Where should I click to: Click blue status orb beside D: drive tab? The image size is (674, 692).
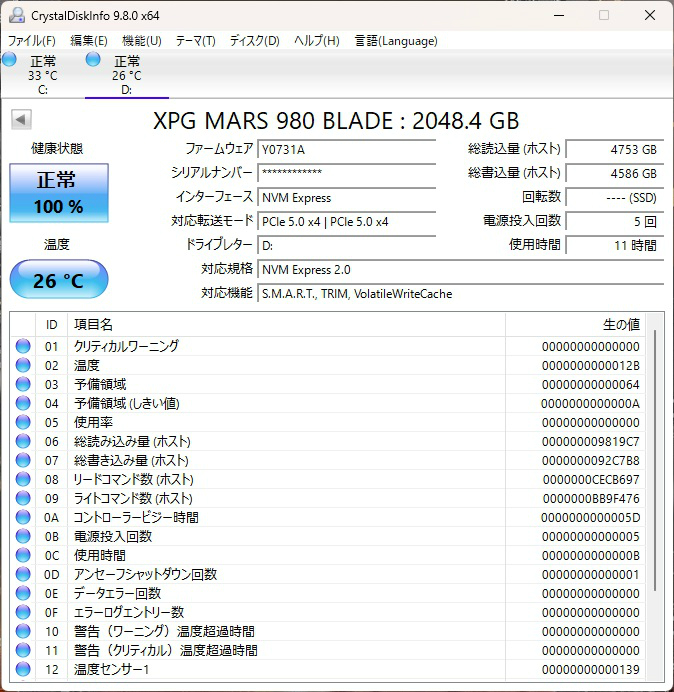93,59
